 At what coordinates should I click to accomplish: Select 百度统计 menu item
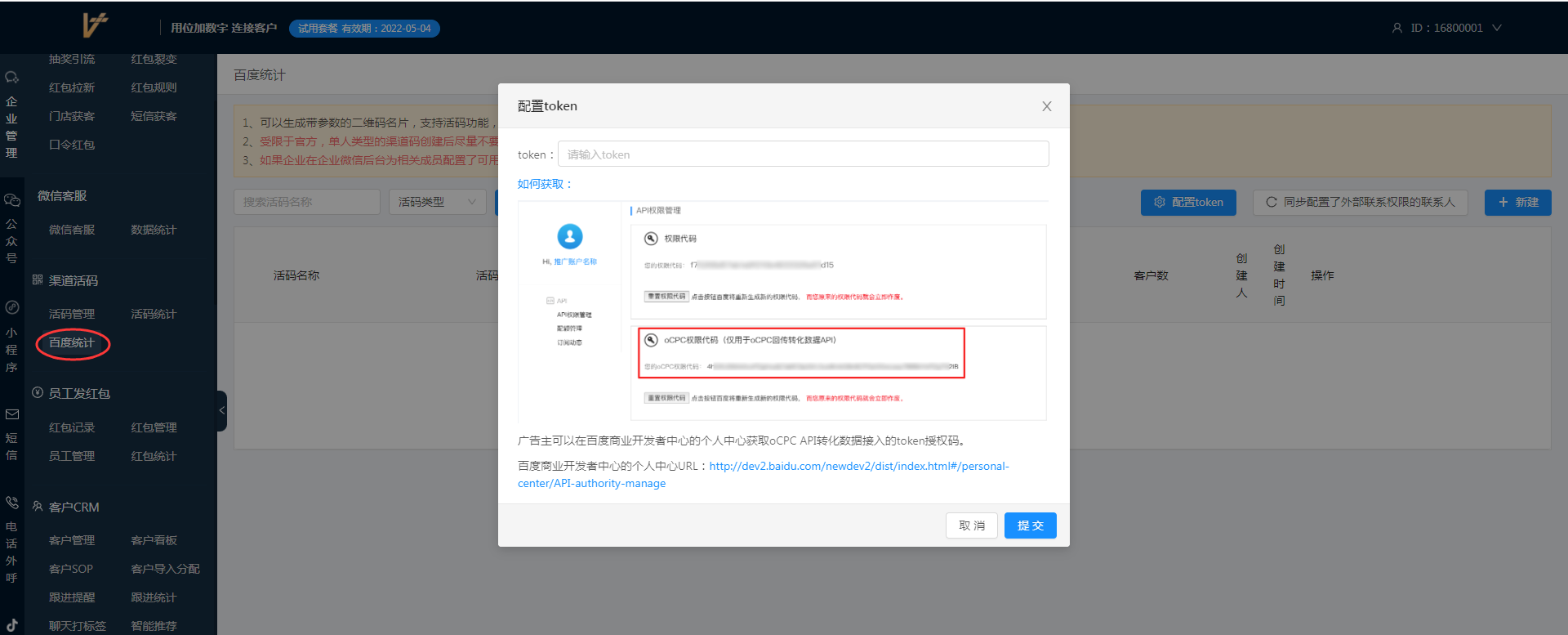72,342
